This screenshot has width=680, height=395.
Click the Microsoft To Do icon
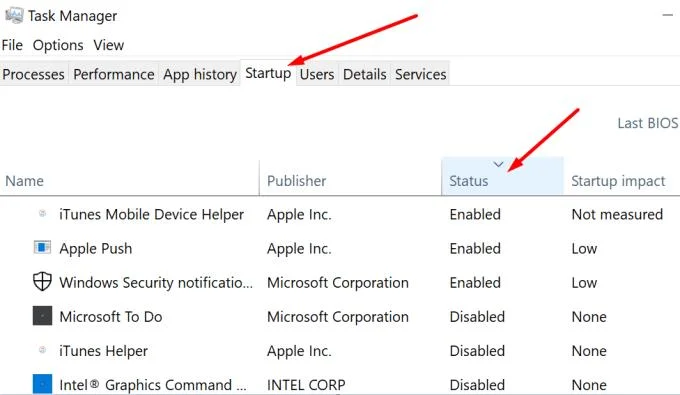[x=42, y=316]
